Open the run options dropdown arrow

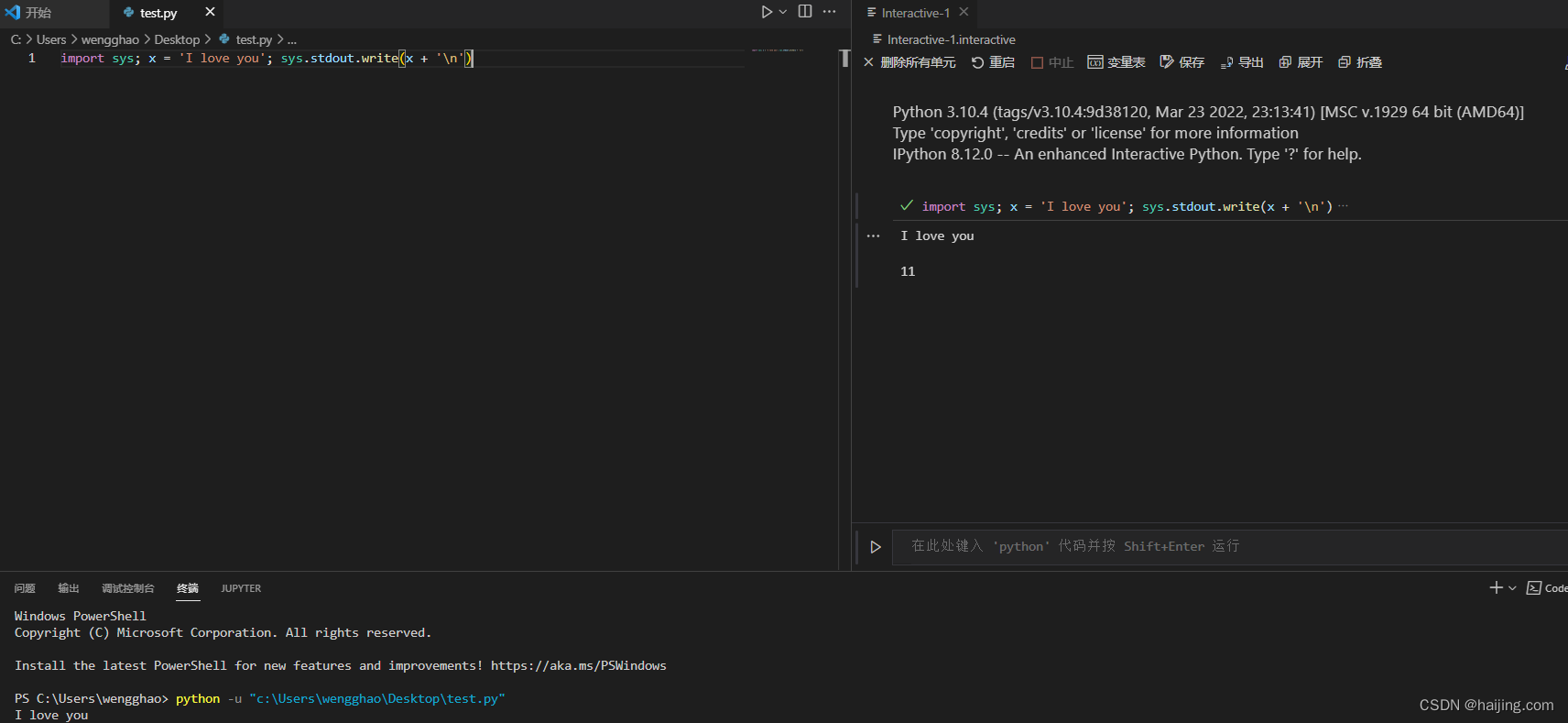pyautogui.click(x=783, y=12)
